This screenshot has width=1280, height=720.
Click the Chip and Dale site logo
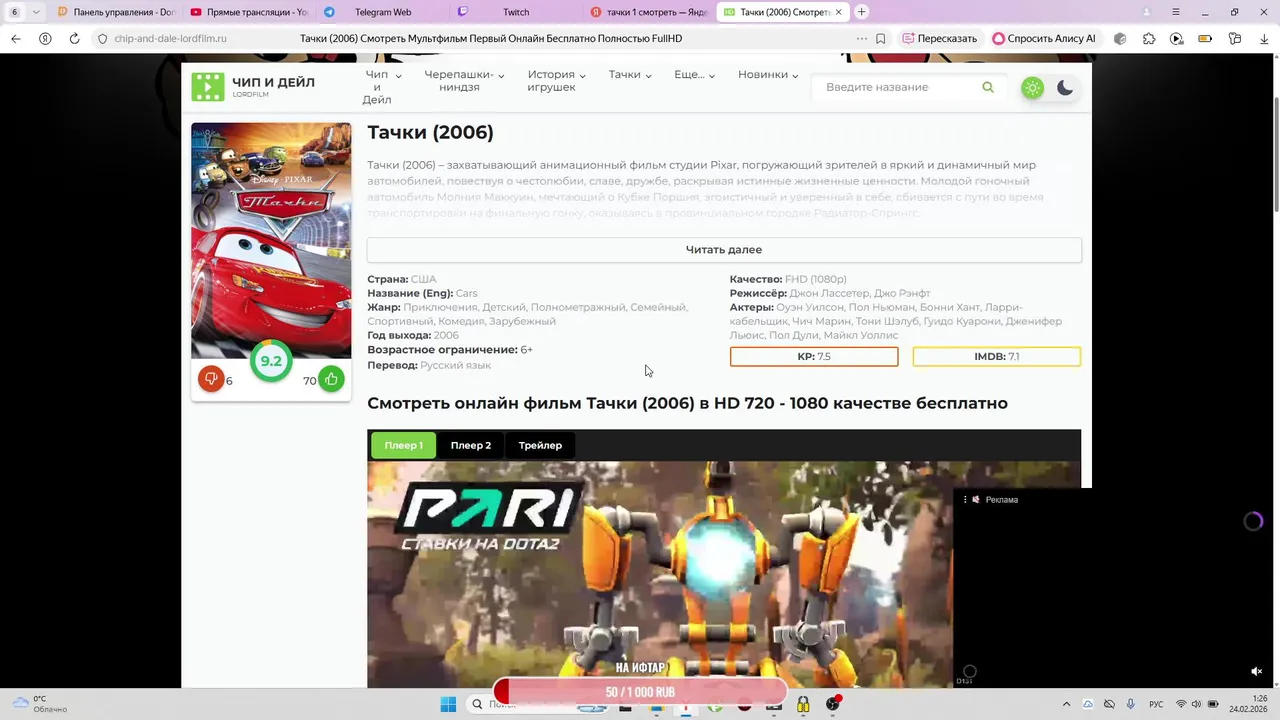253,86
